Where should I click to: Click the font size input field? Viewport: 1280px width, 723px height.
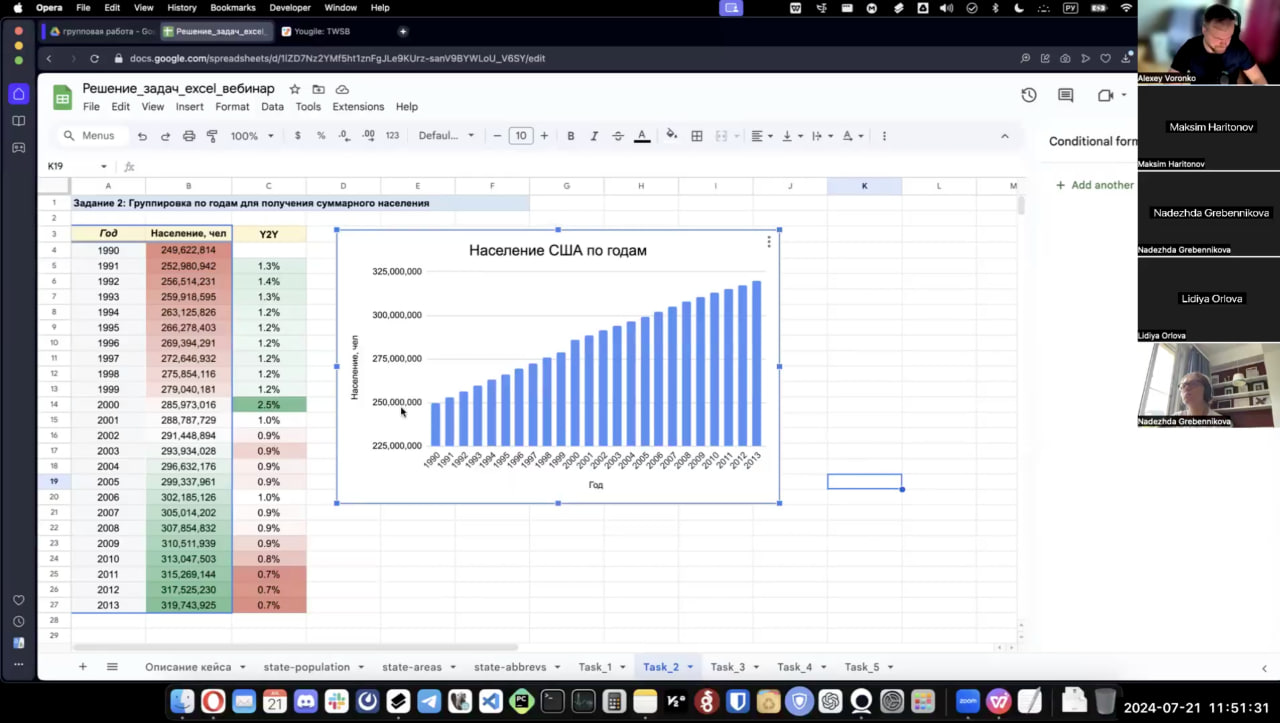[520, 136]
